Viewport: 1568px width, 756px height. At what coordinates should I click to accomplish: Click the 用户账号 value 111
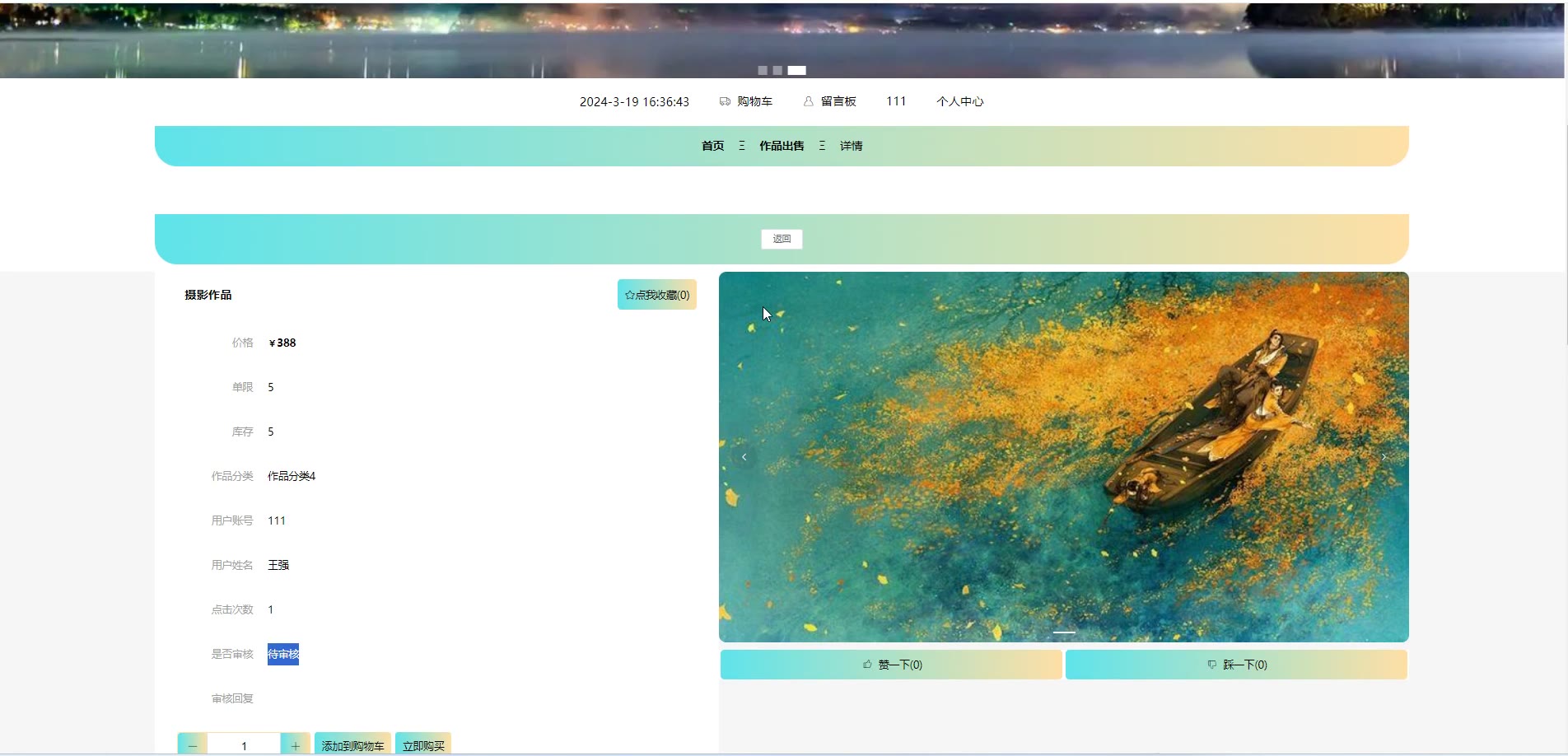(277, 520)
